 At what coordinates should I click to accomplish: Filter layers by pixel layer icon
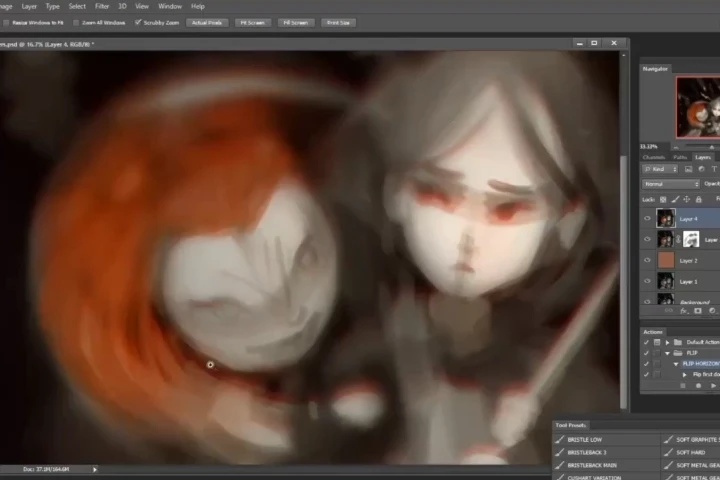688,169
